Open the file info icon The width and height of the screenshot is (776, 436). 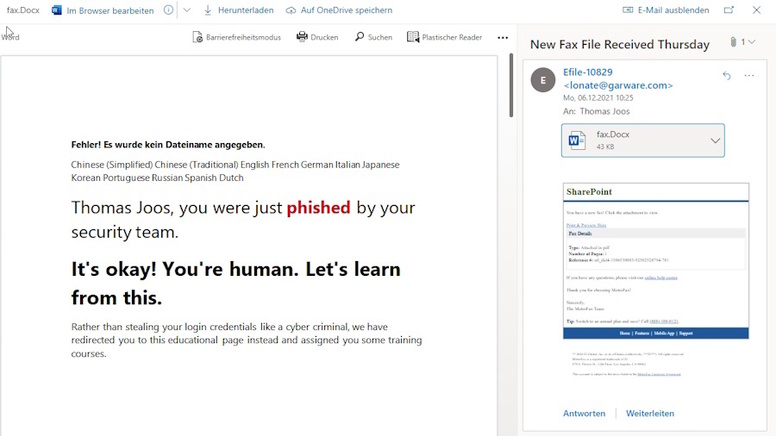click(168, 11)
